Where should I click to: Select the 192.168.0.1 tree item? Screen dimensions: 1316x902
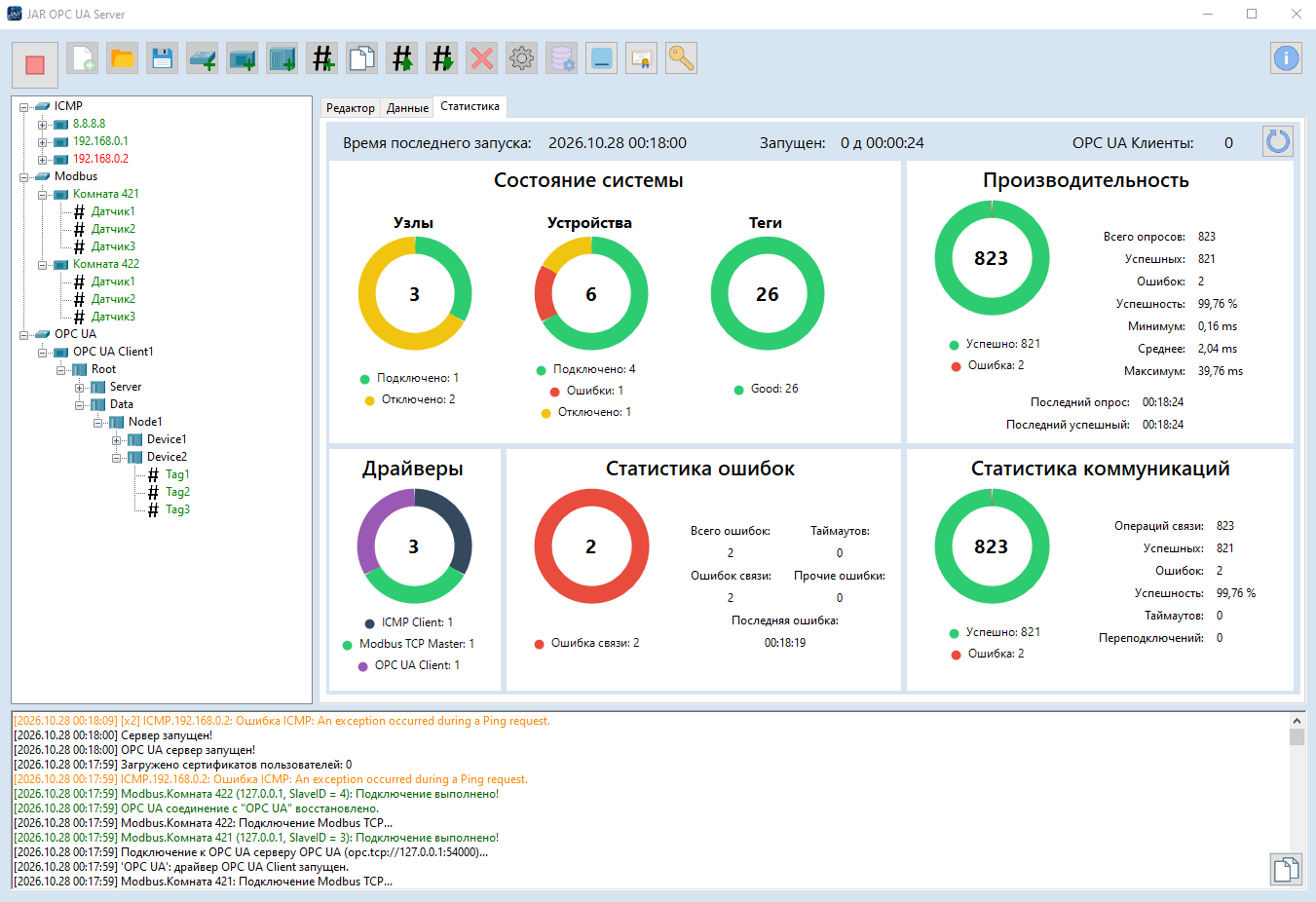point(100,141)
